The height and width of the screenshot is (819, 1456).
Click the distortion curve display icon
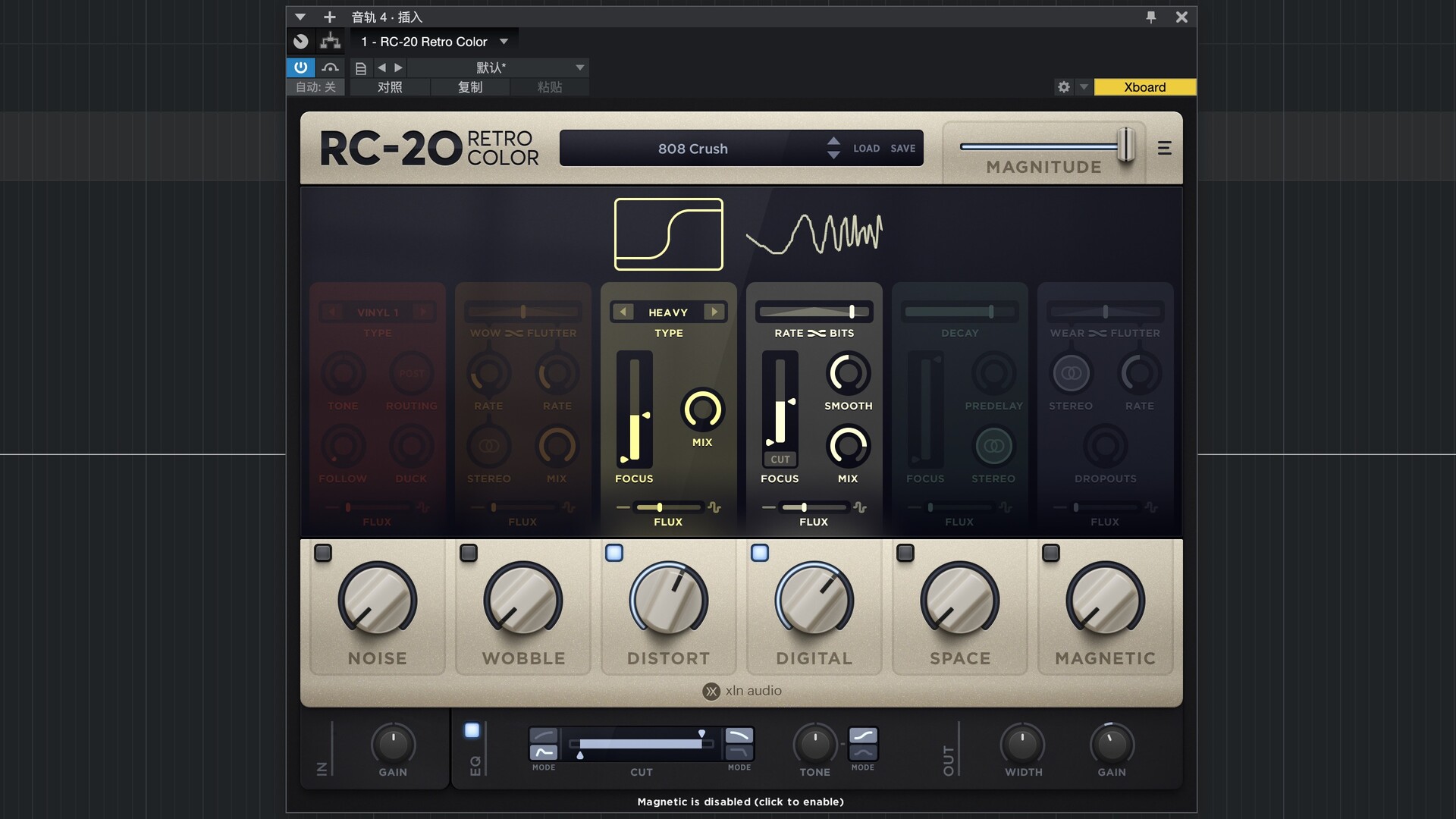[x=668, y=234]
